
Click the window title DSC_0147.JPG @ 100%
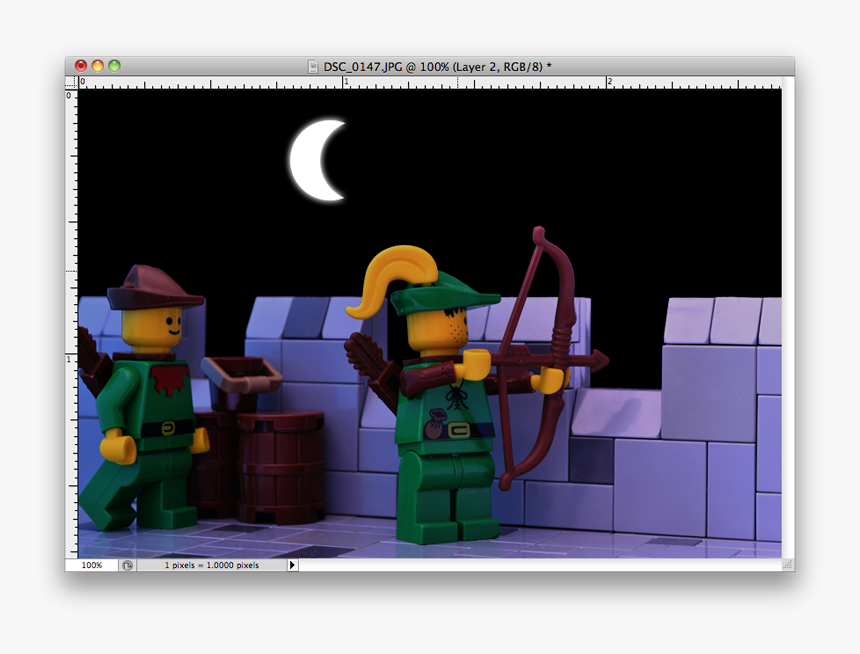click(437, 67)
